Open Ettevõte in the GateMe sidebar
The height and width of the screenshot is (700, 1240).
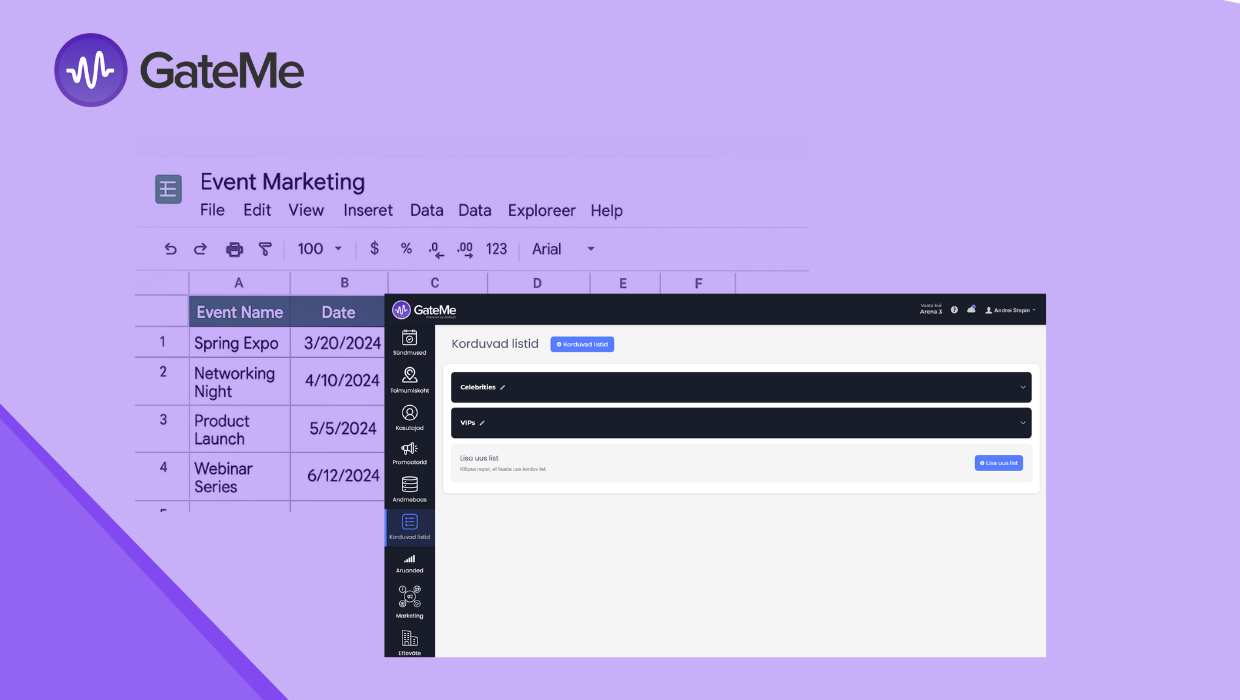click(x=409, y=642)
